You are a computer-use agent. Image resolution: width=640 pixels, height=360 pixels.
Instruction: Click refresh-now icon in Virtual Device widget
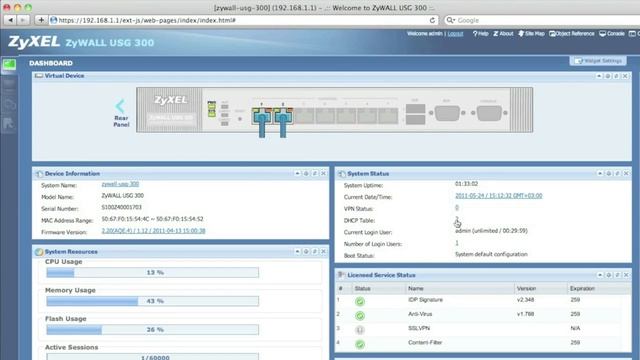point(616,76)
